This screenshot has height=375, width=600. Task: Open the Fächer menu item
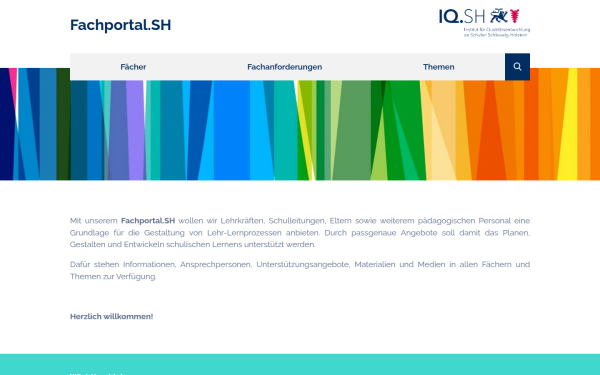click(x=133, y=67)
